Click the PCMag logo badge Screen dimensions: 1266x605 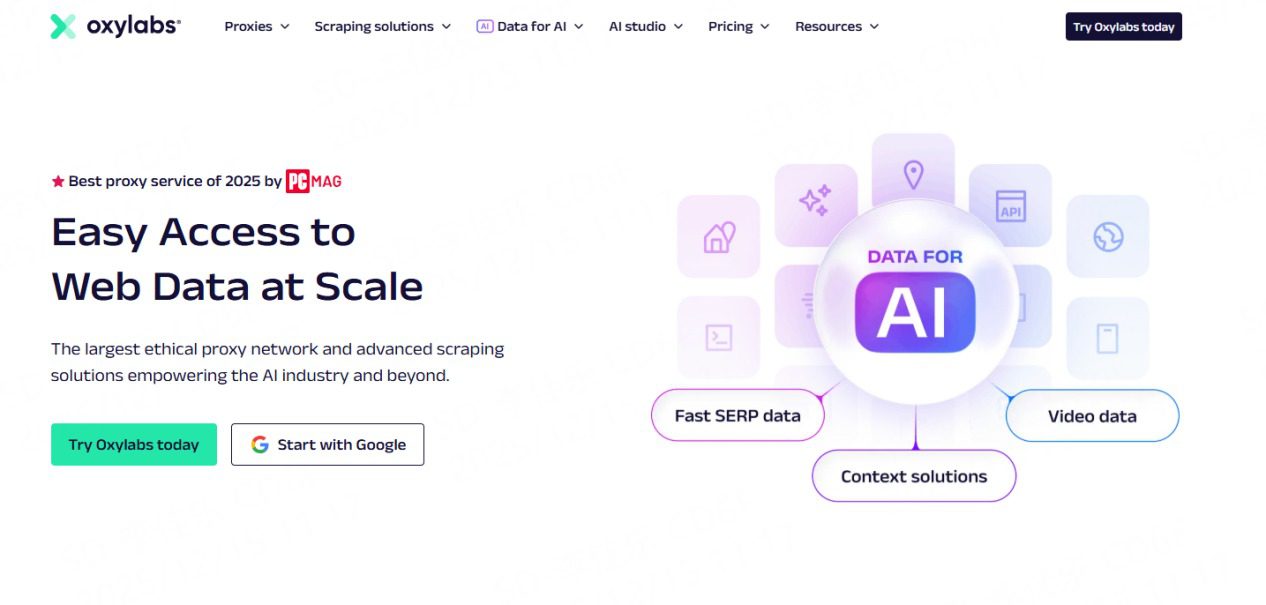pos(314,181)
